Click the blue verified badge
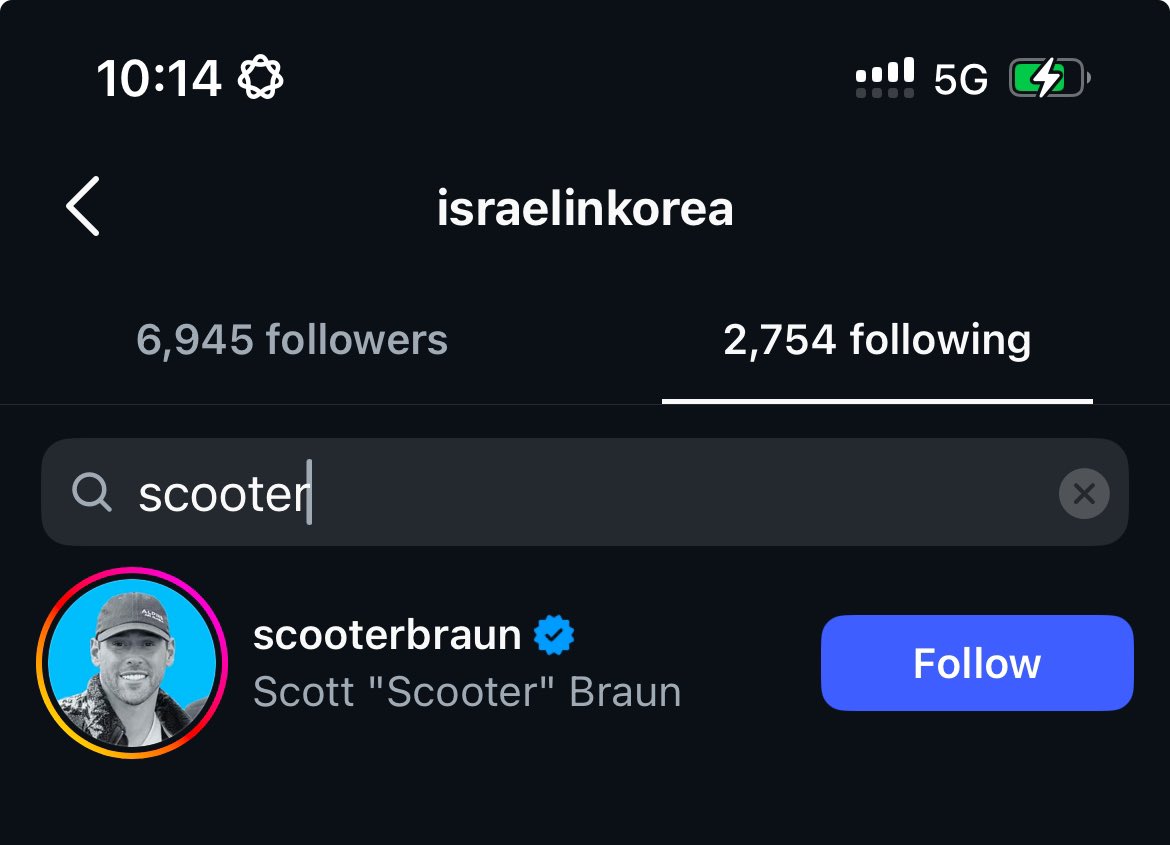This screenshot has height=845, width=1170. [554, 636]
